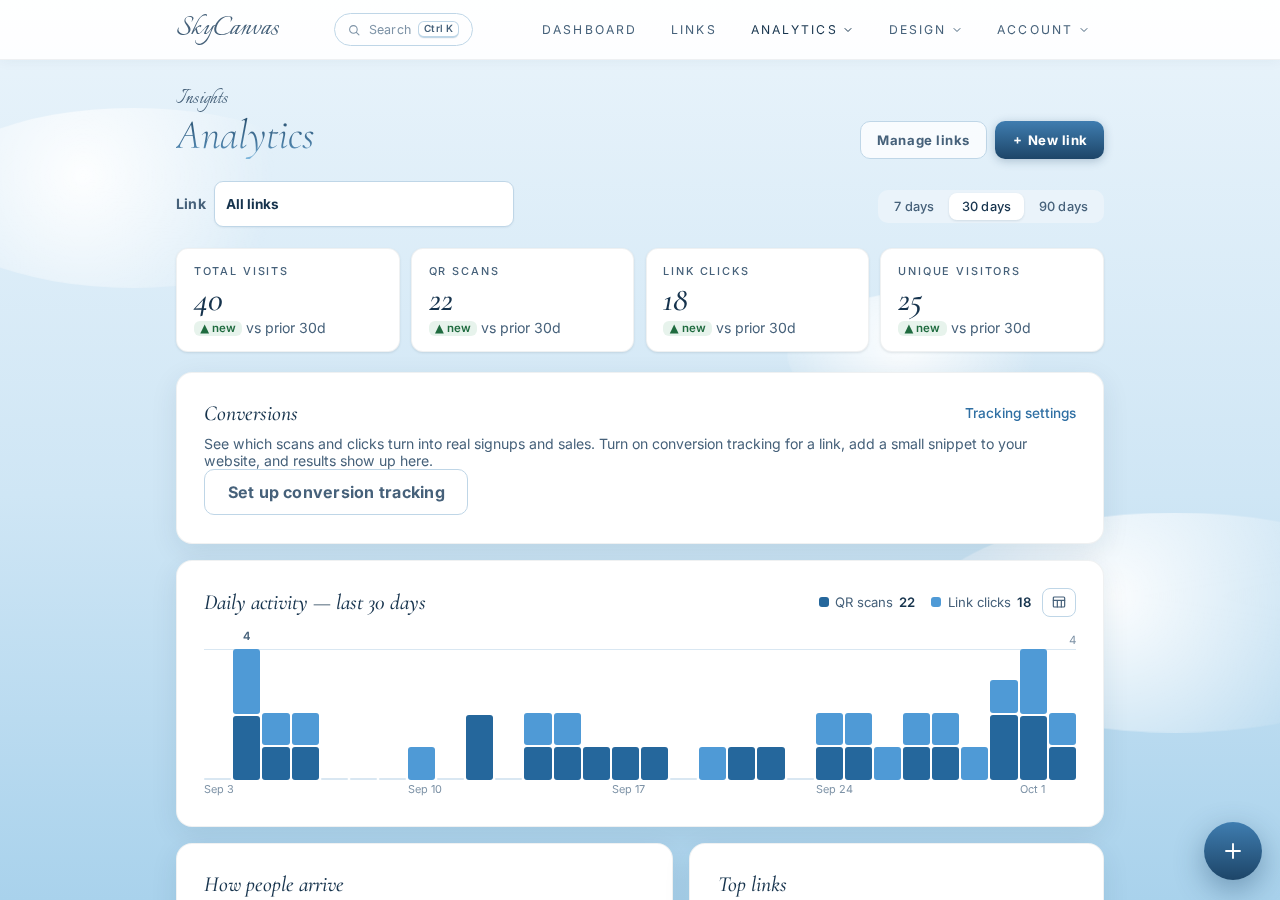This screenshot has height=900, width=1280.
Task: Click the new badge in Total Visits
Action: tap(218, 328)
